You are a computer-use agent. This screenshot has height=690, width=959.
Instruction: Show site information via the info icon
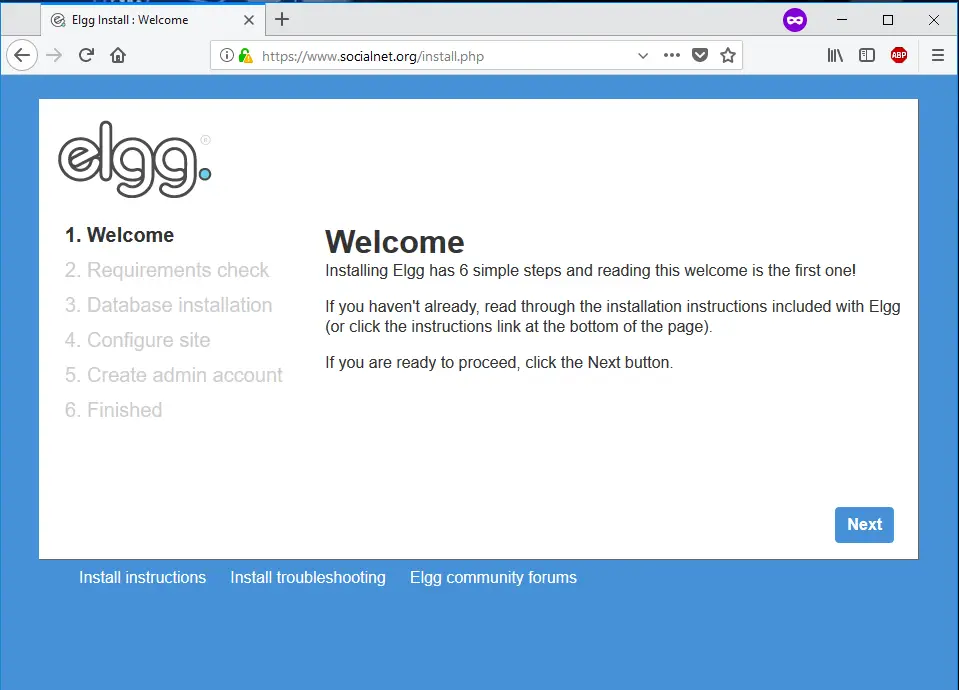pyautogui.click(x=227, y=56)
